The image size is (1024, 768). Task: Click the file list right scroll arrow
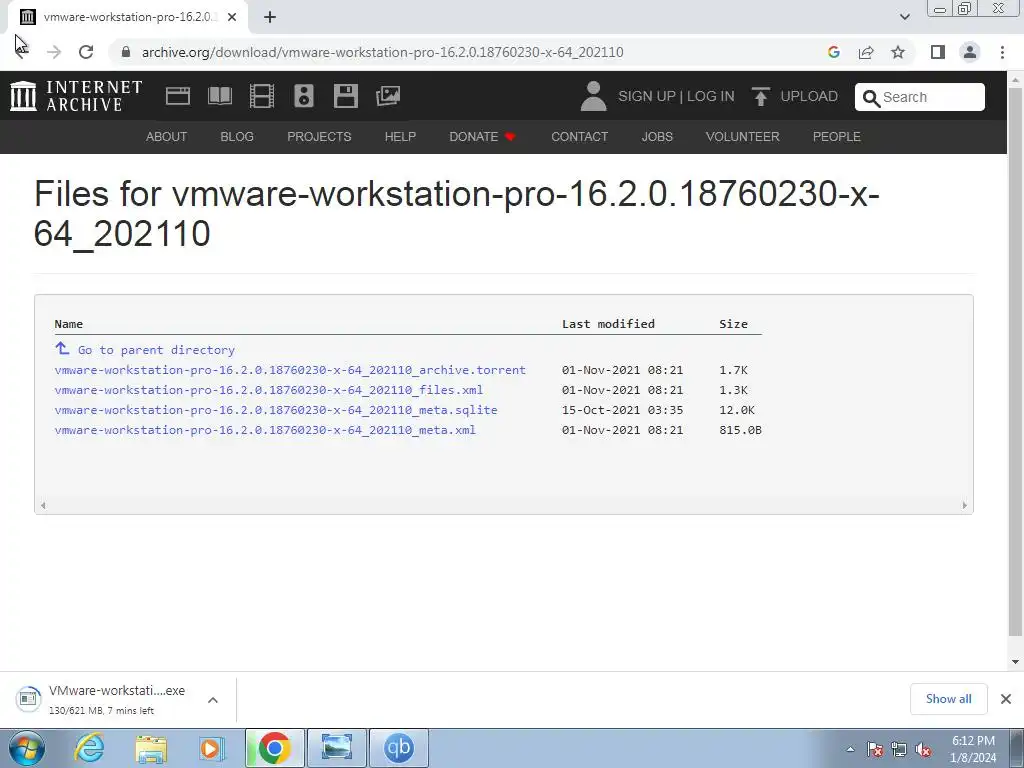click(965, 505)
